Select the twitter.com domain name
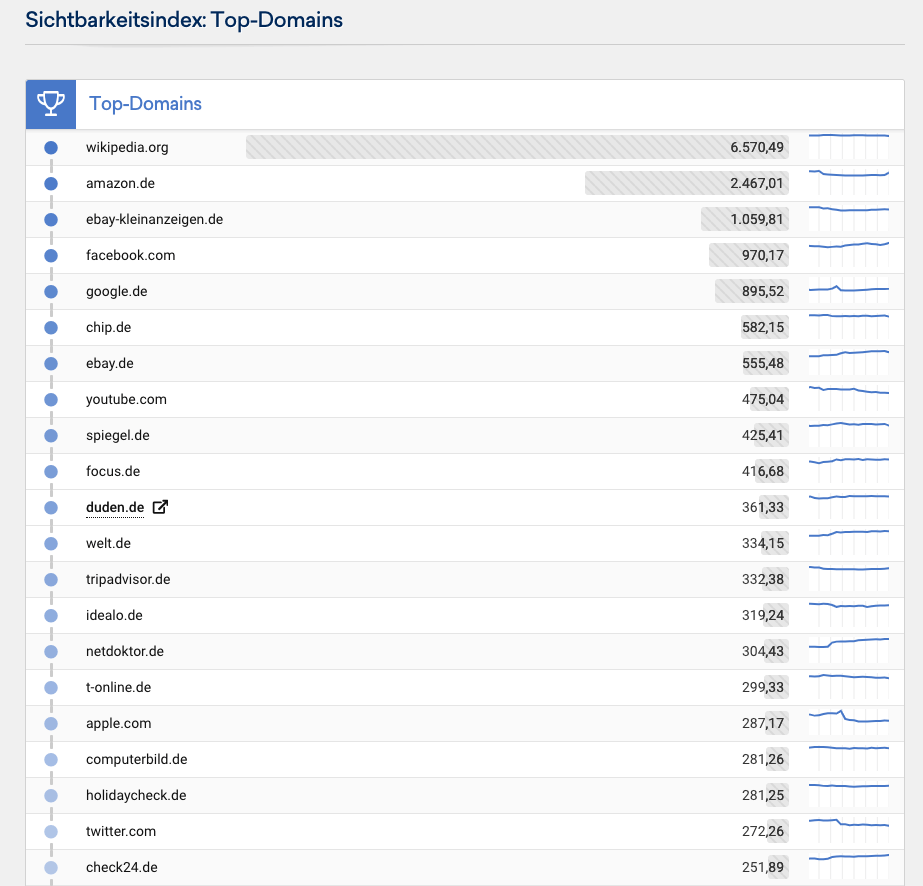 coord(121,831)
